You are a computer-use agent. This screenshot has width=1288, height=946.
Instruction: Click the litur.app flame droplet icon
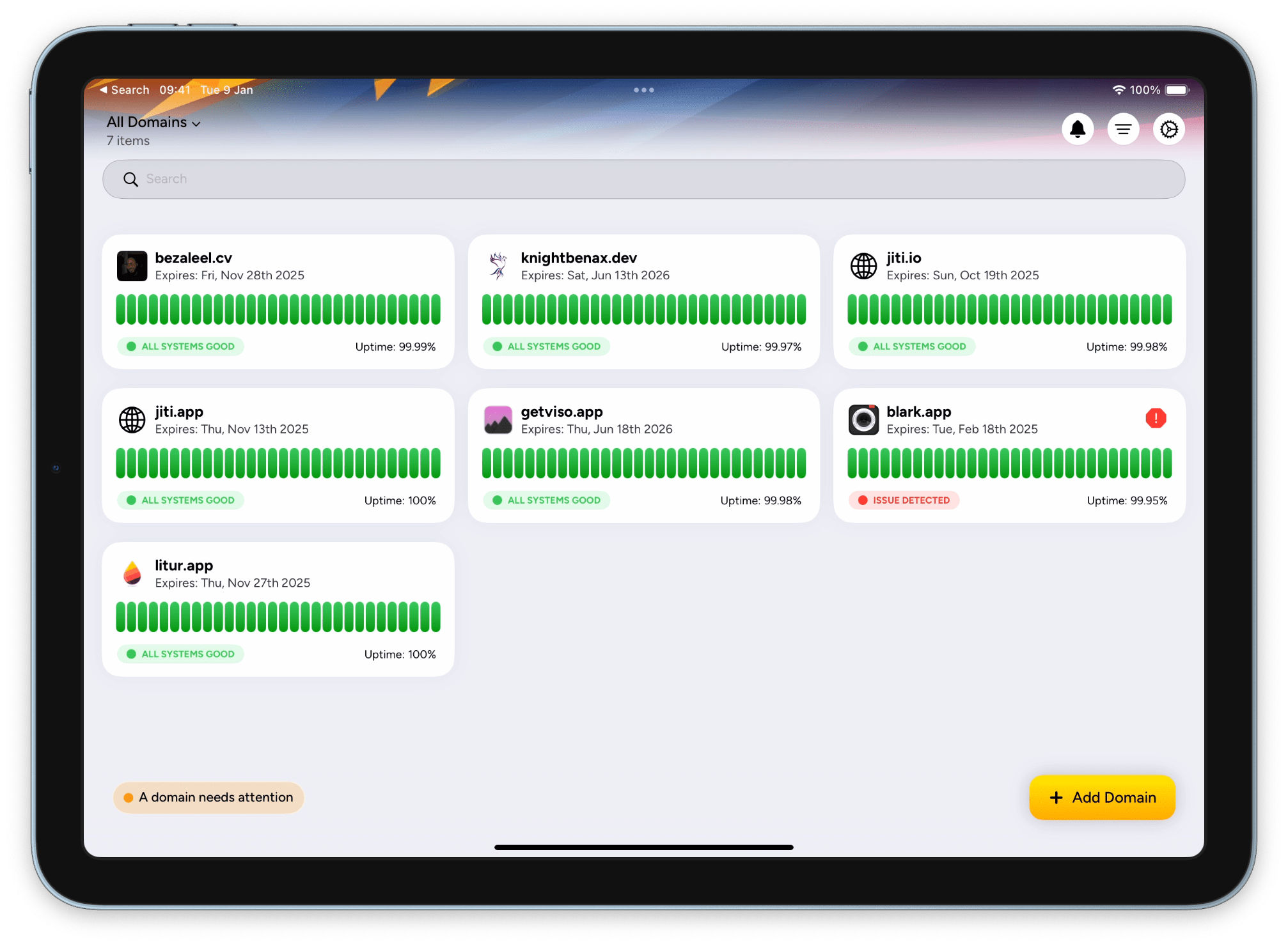pyautogui.click(x=132, y=573)
